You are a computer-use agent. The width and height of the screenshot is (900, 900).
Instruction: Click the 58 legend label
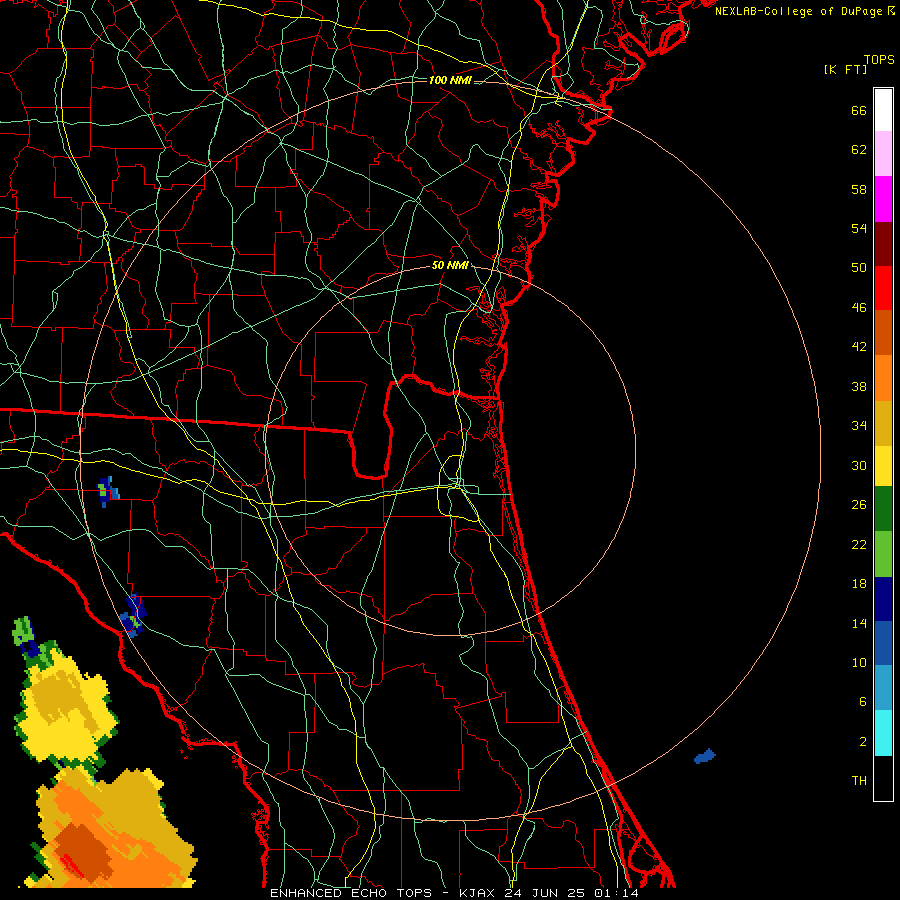[859, 189]
